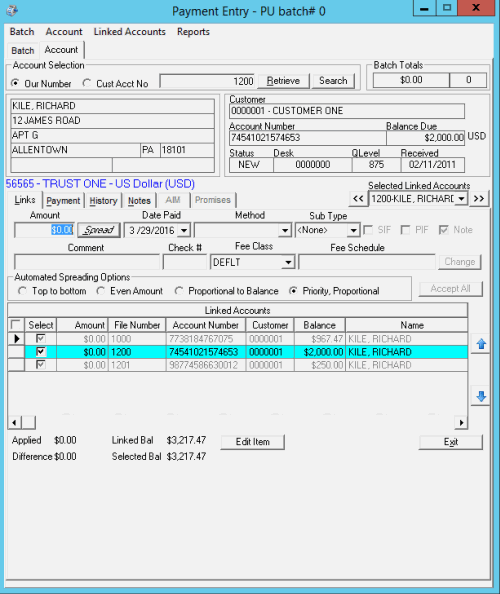Choose Proportional to Balance option
The height and width of the screenshot is (594, 500).
coord(179,291)
